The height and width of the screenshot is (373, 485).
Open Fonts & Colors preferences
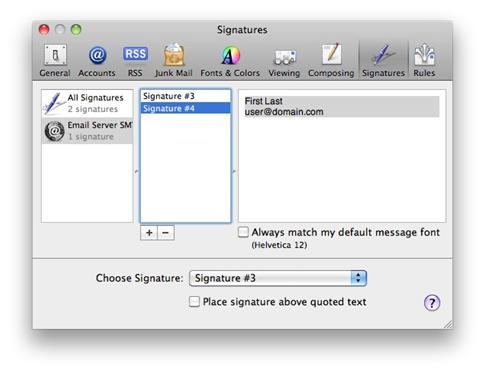(230, 61)
